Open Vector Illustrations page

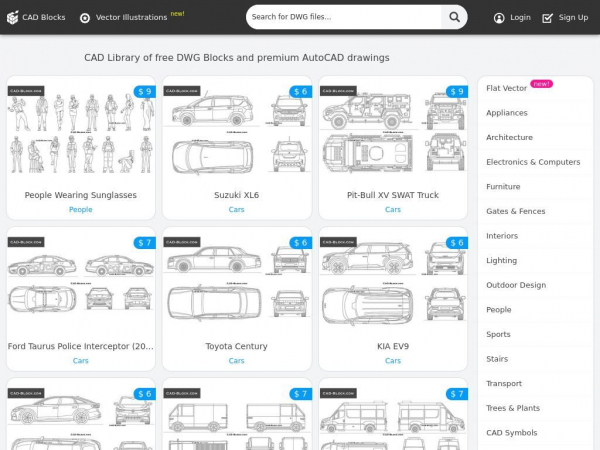coord(124,18)
